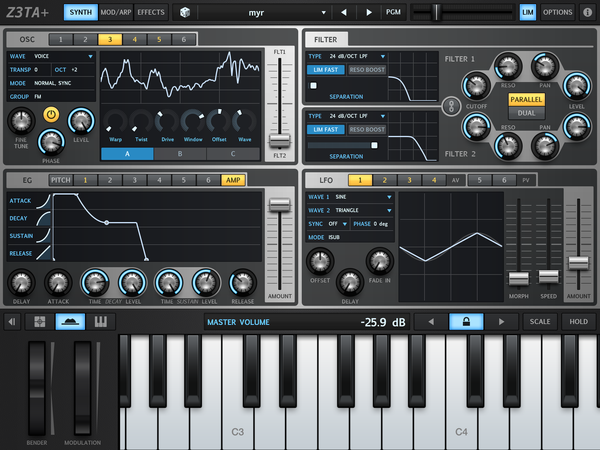Click the FLT1/FLT2 balance fader
Screen dimensions: 600x450
tap(280, 141)
